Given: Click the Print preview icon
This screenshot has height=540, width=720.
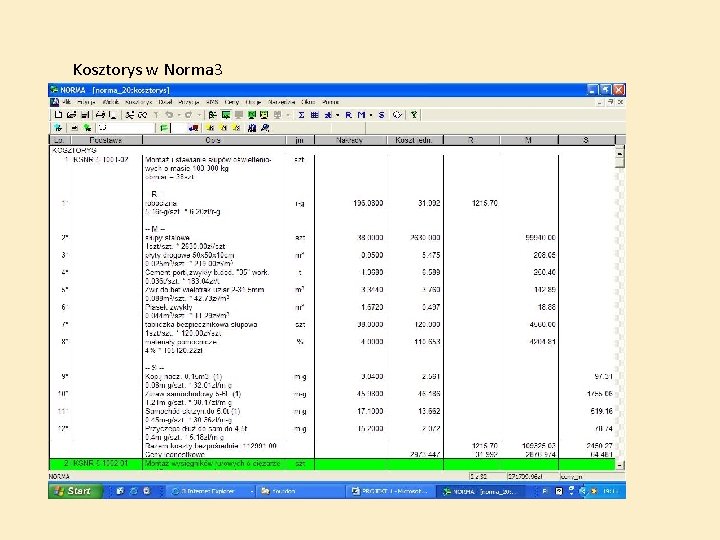Looking at the screenshot, I should click(x=112, y=115).
